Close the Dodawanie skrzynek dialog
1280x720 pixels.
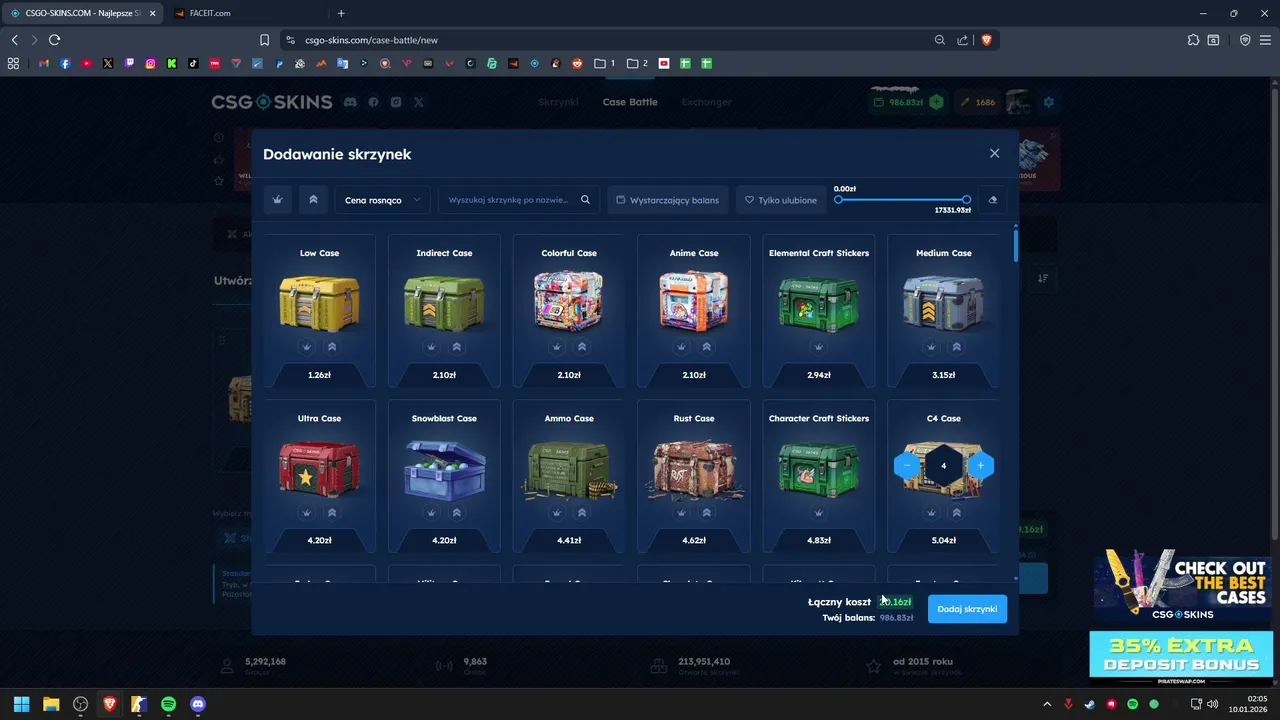(x=994, y=153)
